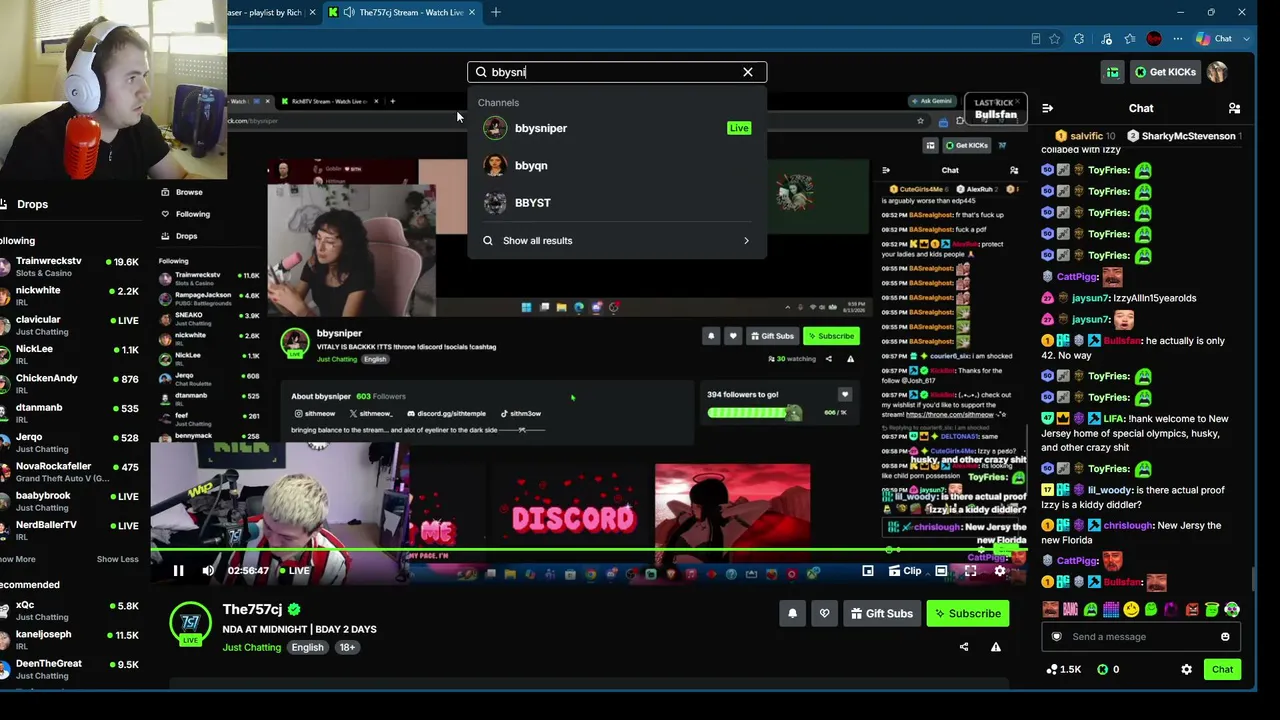Open the Just Chatting category link
The image size is (1280, 720).
click(252, 647)
